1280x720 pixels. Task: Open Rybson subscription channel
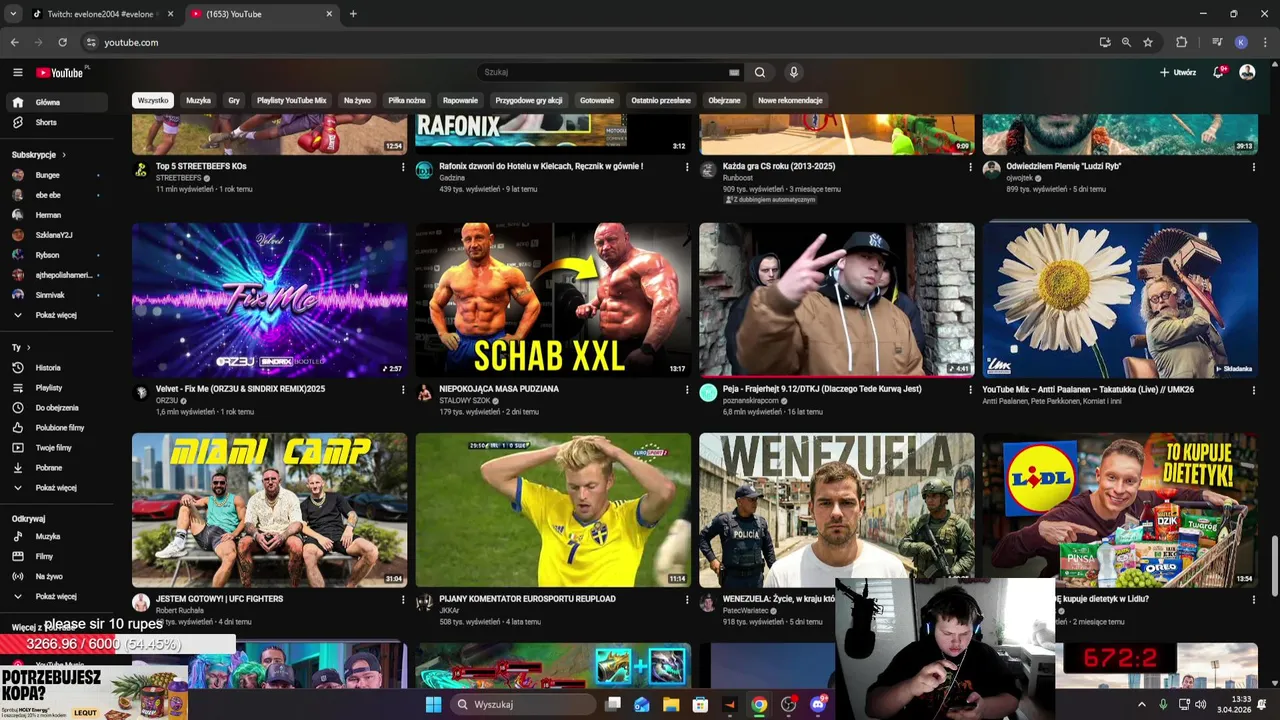coord(56,255)
